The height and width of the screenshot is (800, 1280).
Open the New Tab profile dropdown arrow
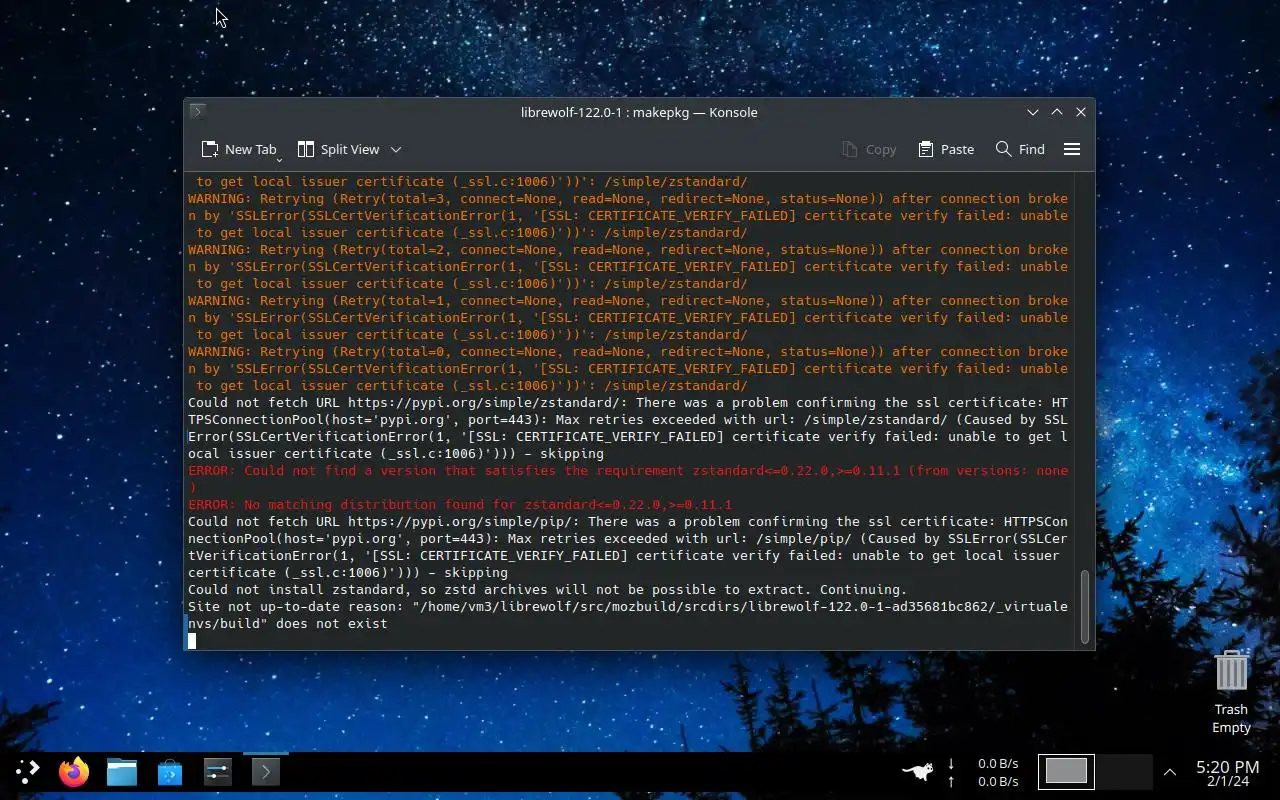pyautogui.click(x=279, y=160)
